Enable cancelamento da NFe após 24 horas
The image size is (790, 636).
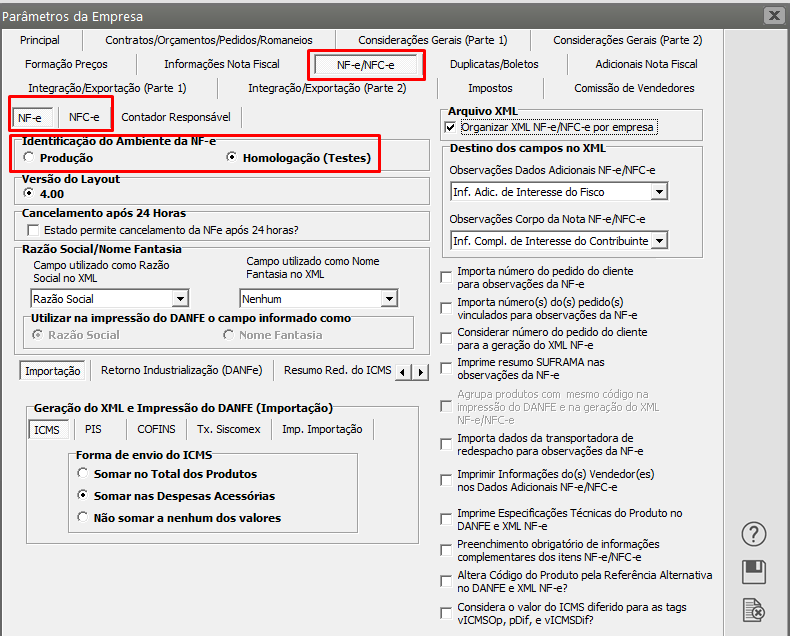pyautogui.click(x=33, y=230)
